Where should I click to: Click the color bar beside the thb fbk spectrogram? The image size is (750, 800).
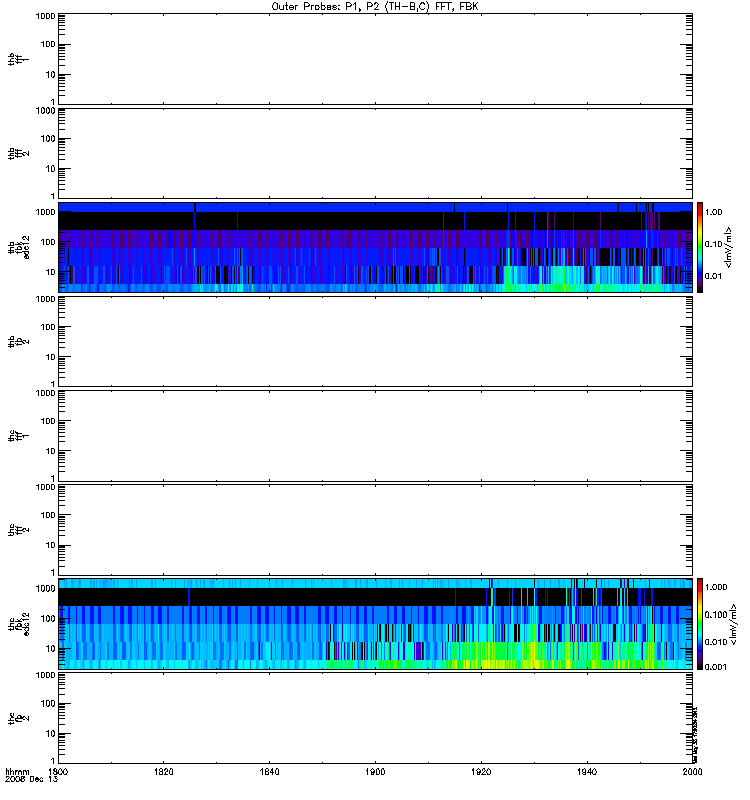click(x=700, y=247)
